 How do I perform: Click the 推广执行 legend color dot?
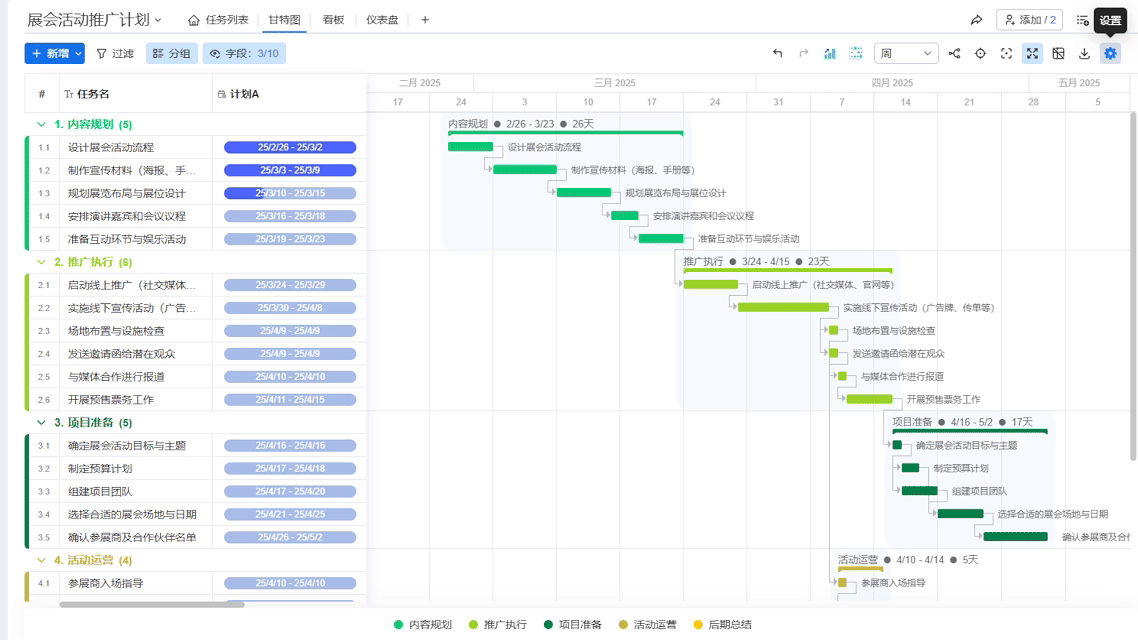pyautogui.click(x=474, y=625)
